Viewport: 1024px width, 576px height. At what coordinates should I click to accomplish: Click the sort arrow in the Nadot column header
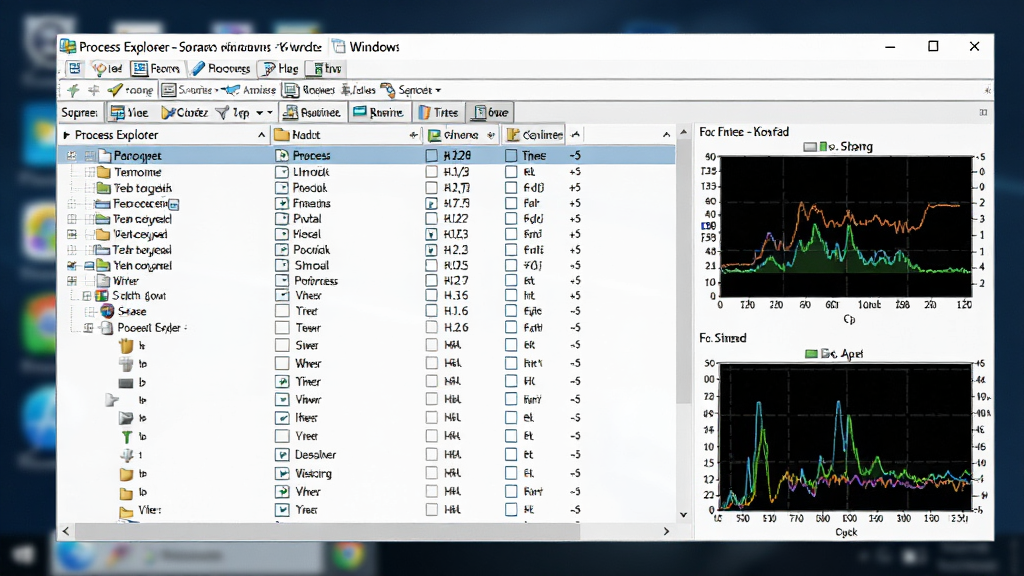pyautogui.click(x=413, y=135)
